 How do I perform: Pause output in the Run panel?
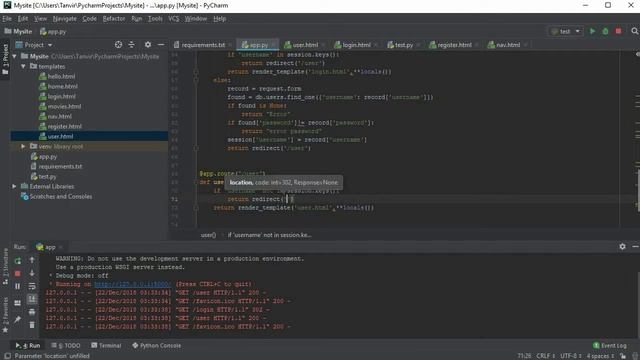18,287
